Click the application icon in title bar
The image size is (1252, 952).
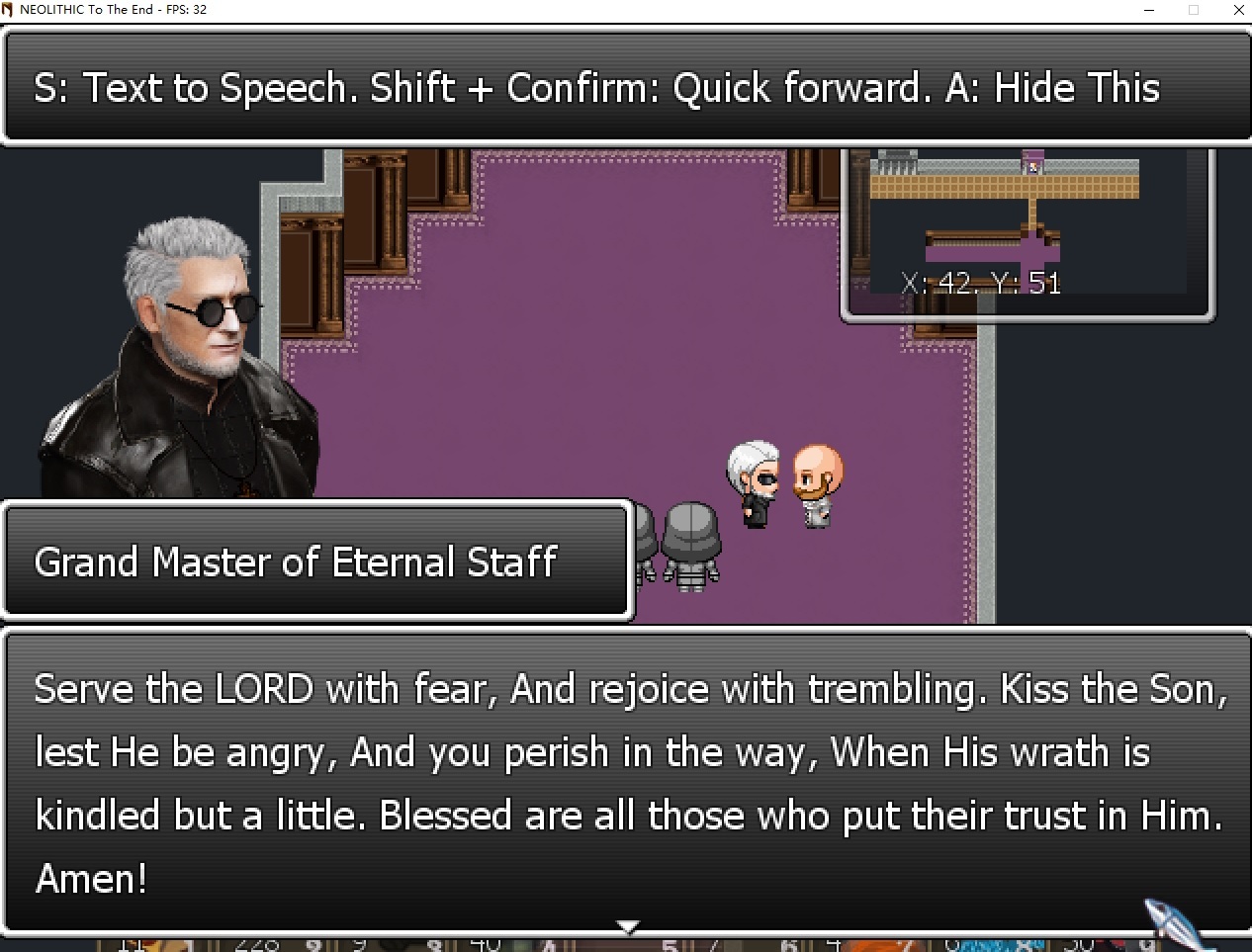[x=8, y=9]
